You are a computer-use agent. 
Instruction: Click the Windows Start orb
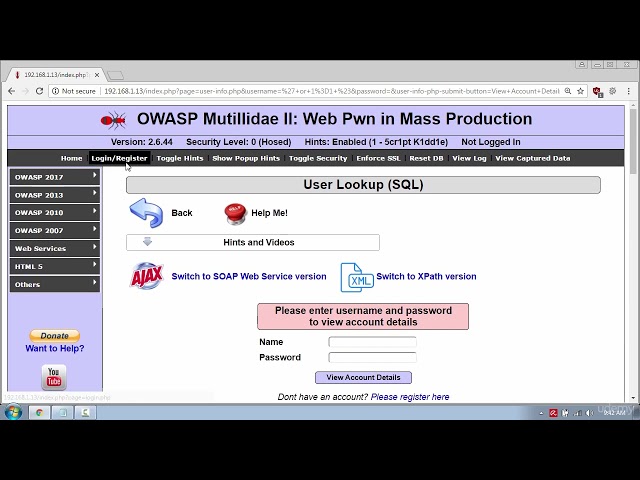[13, 412]
